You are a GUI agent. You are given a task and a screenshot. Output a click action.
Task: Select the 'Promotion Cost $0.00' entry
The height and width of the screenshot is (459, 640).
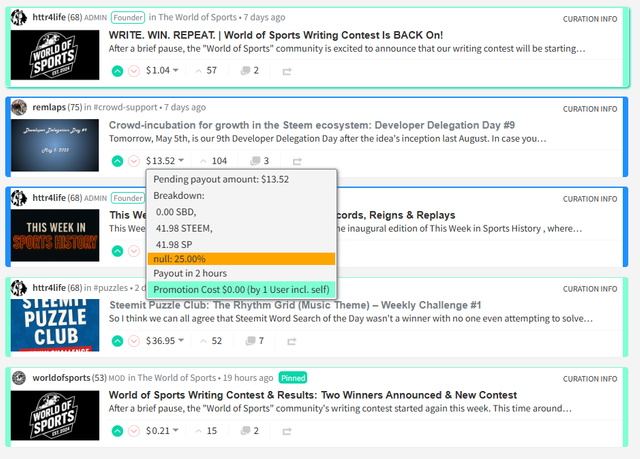(241, 289)
